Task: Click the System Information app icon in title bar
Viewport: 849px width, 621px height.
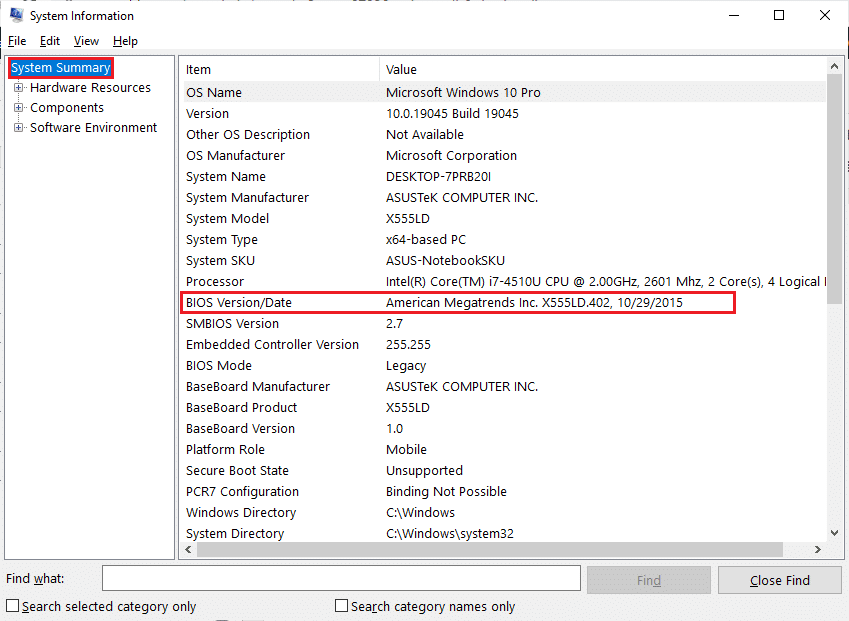Action: 15,15
